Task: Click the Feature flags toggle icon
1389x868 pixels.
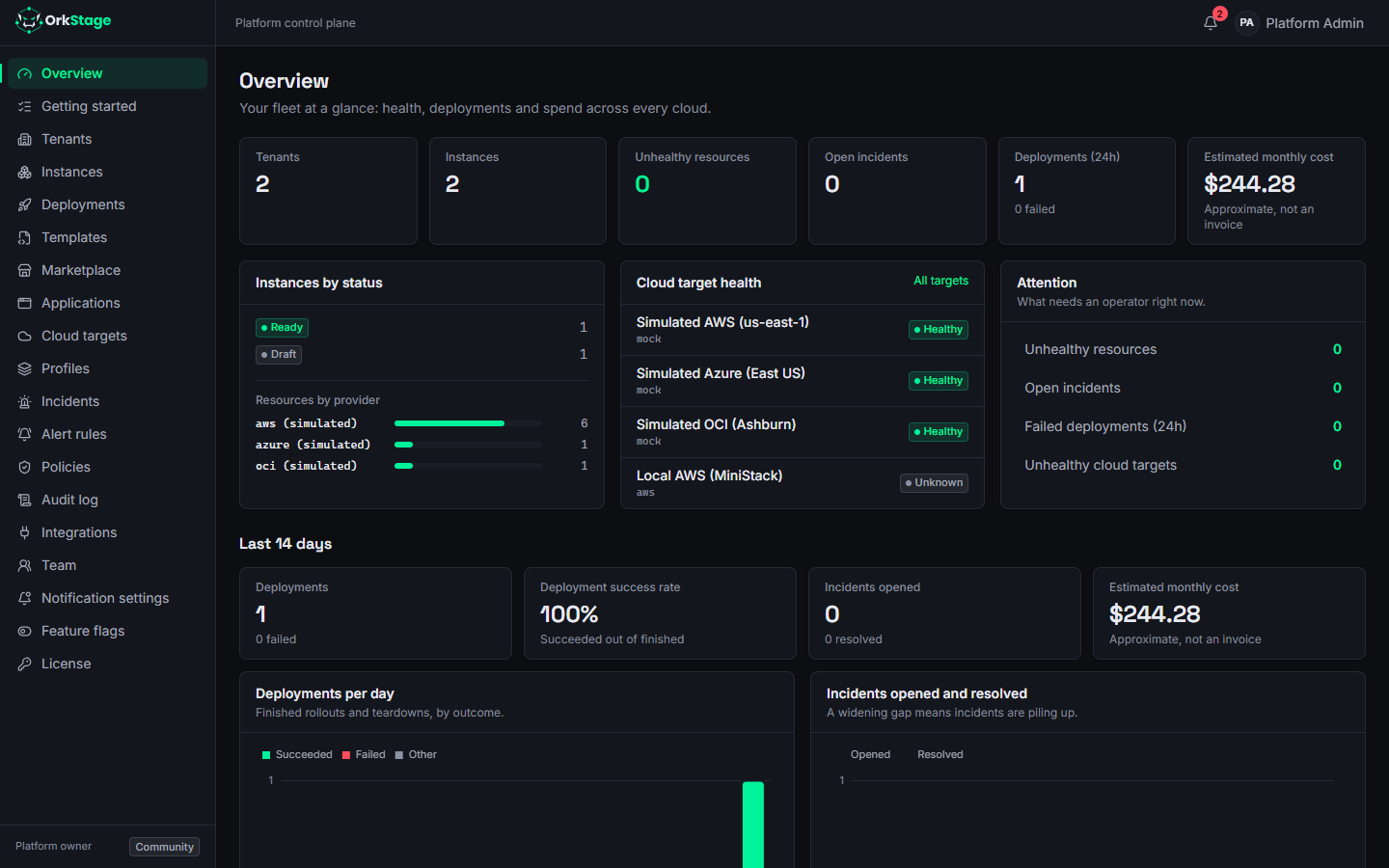Action: tap(24, 631)
